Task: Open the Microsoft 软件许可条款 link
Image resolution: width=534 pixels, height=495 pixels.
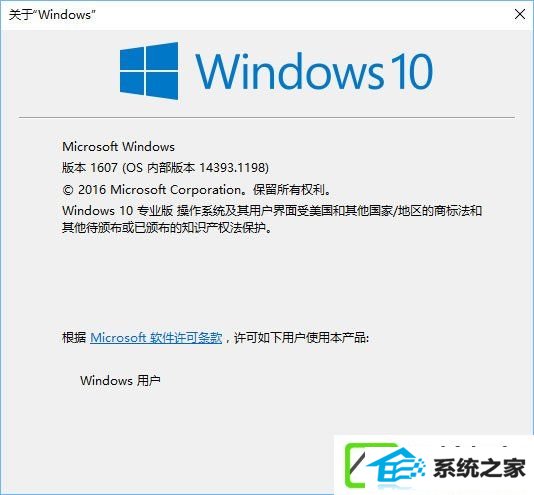Action: pyautogui.click(x=156, y=338)
